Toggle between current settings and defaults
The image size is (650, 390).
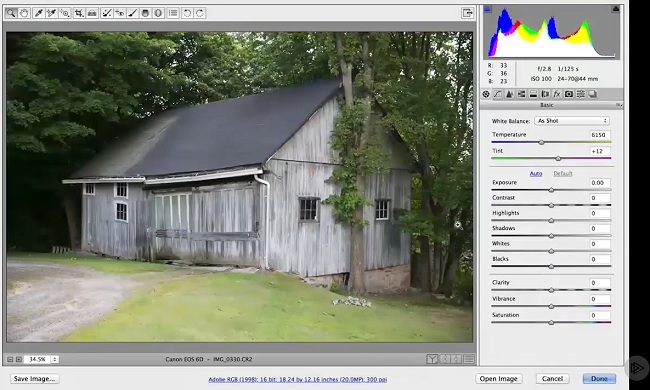469,359
